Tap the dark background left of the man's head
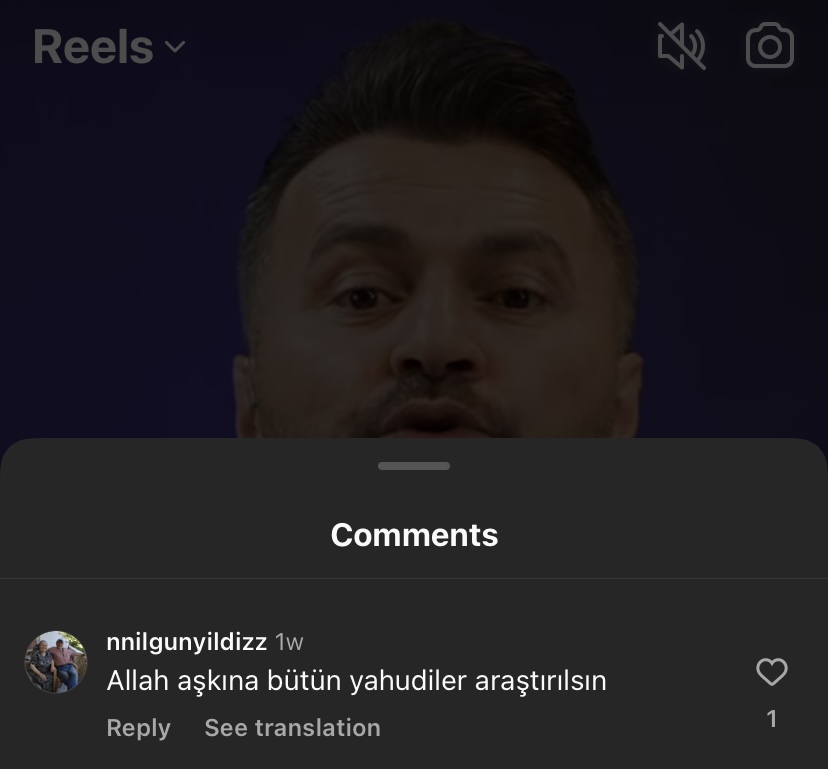 click(116, 238)
